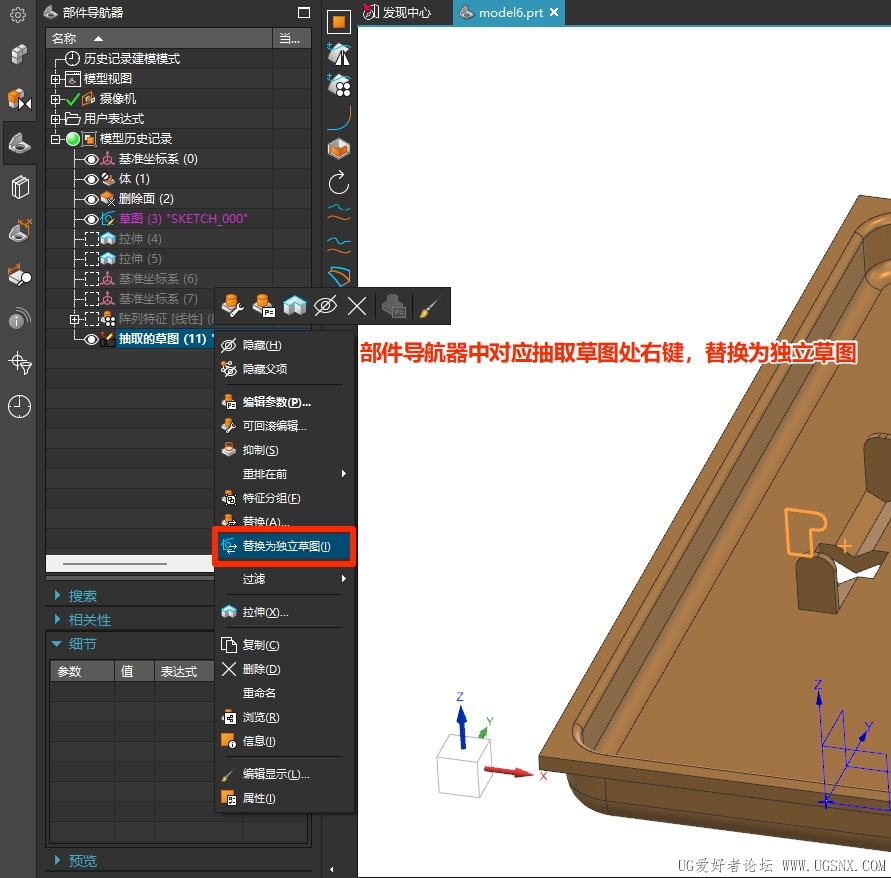This screenshot has width=891, height=878.
Task: Click the edit display brush icon in popup toolbar
Action: pyautogui.click(x=429, y=306)
